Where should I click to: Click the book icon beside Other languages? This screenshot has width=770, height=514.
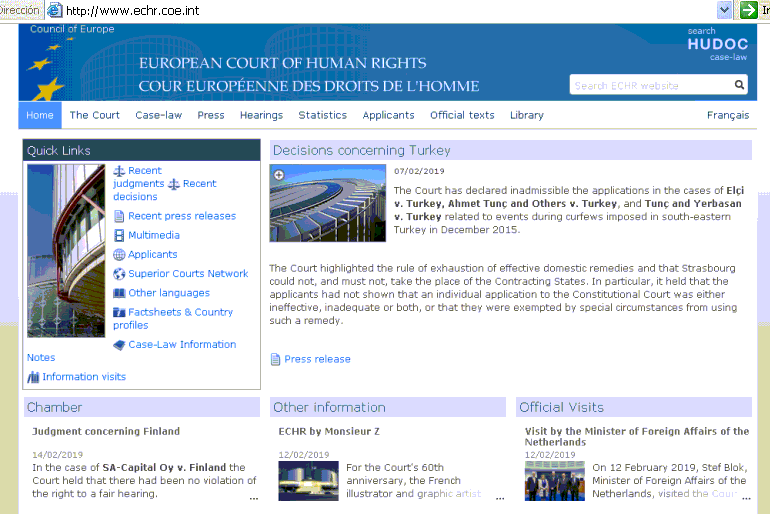coord(119,293)
